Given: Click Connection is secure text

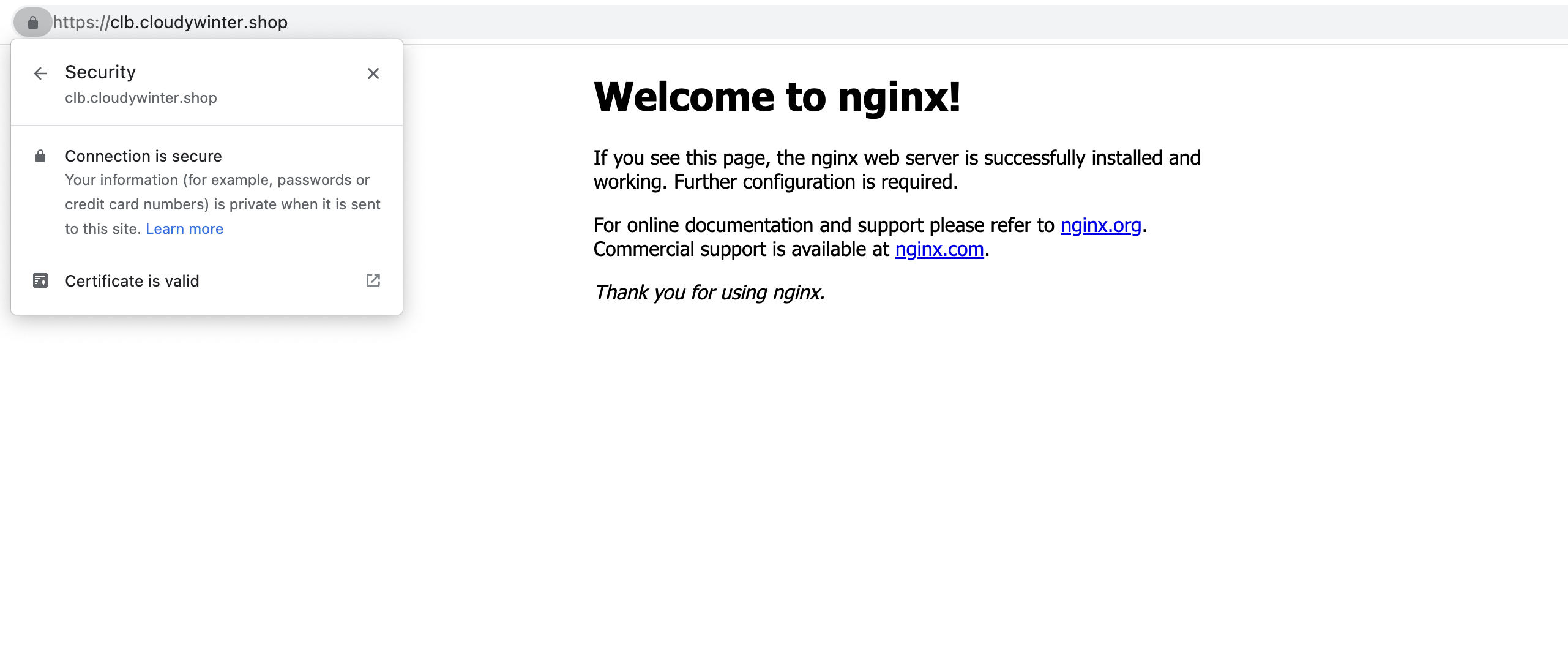Looking at the screenshot, I should (x=143, y=156).
